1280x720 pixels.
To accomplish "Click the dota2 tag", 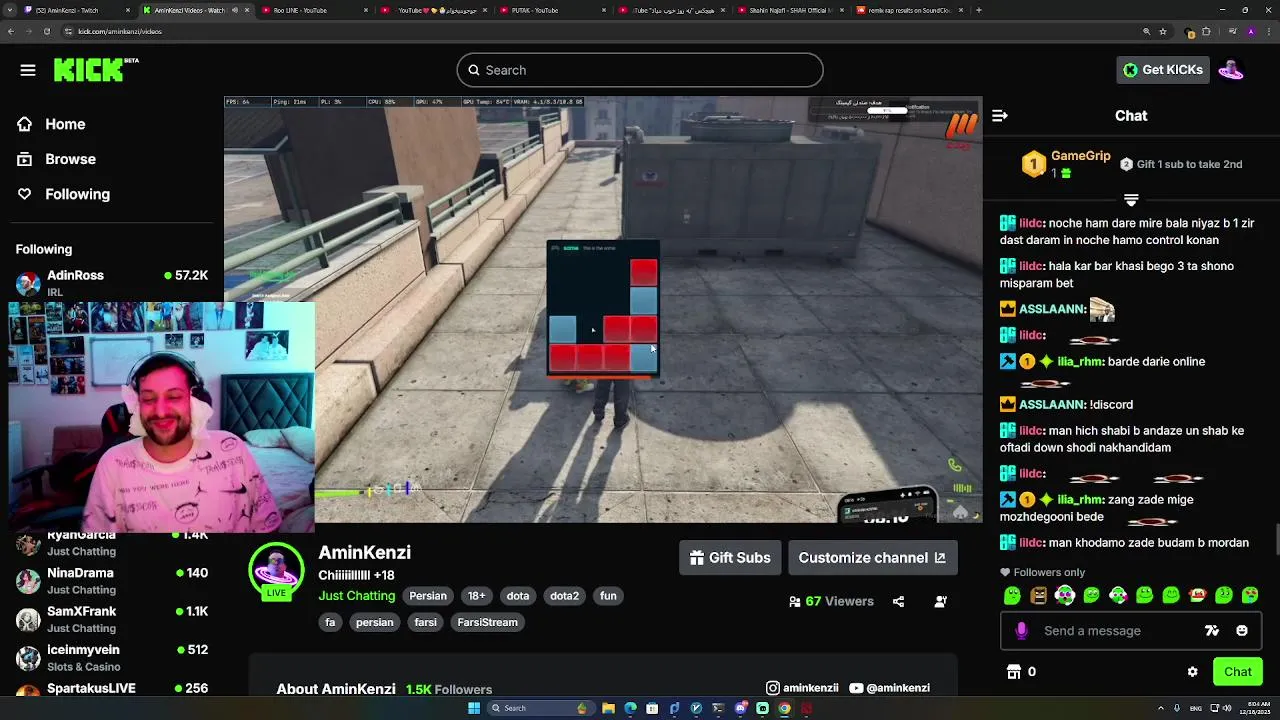I will point(564,596).
